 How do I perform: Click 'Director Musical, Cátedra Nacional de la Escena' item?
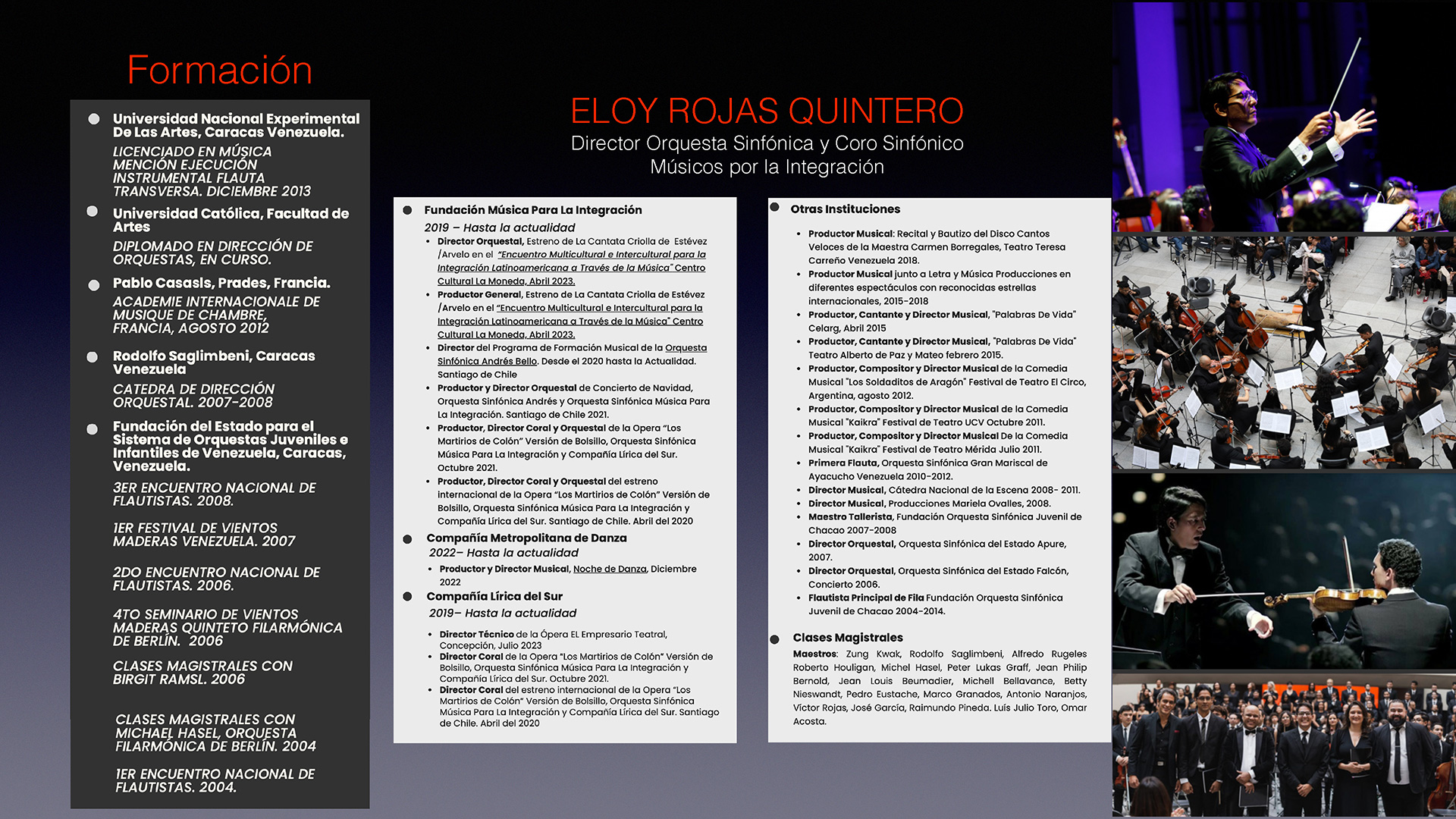click(944, 490)
